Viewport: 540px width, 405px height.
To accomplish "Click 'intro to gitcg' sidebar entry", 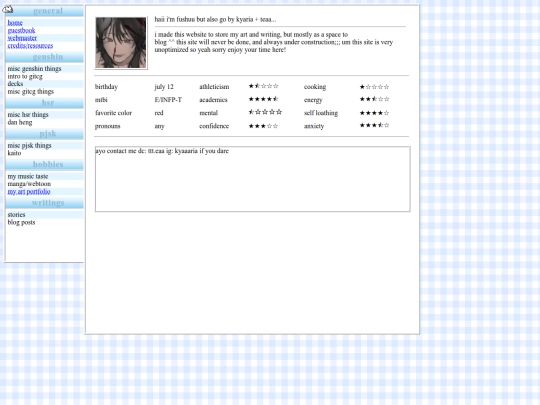I will [x=25, y=76].
